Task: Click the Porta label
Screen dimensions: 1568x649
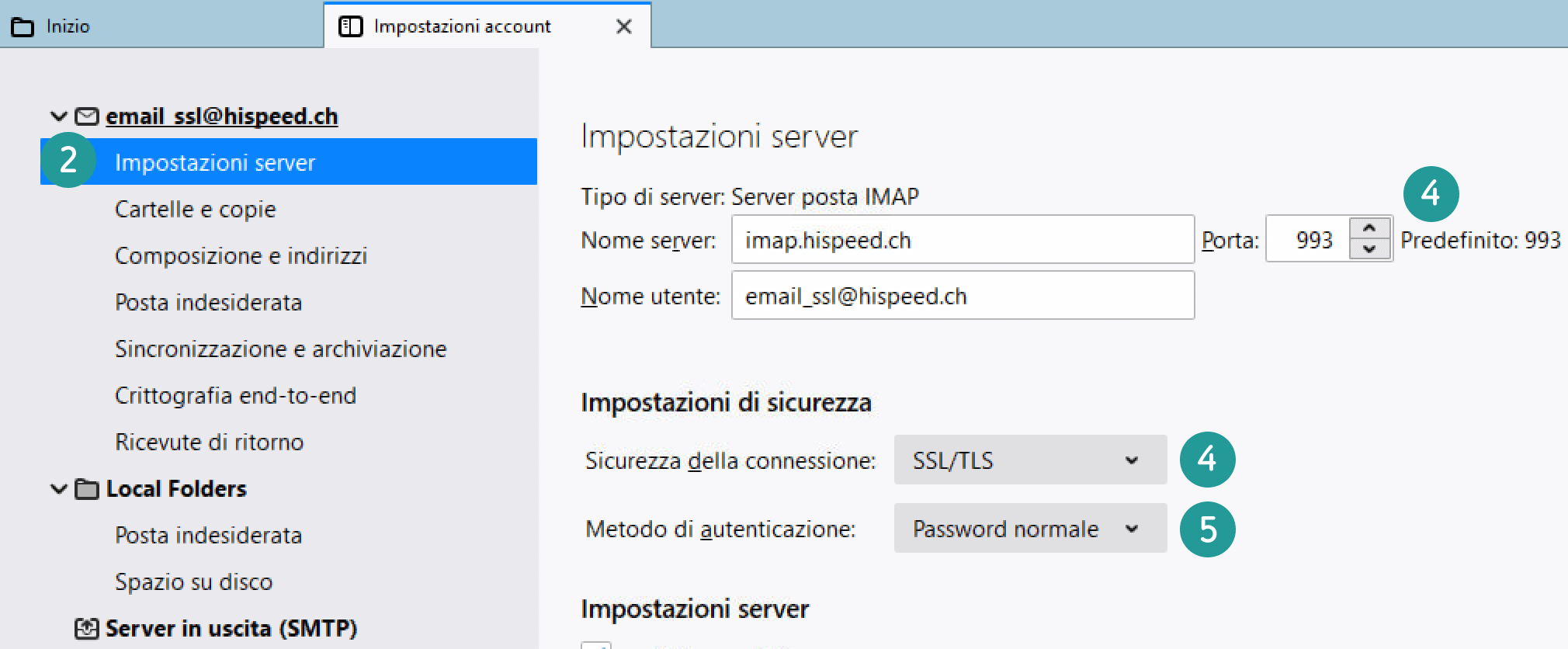Action: [x=1230, y=241]
